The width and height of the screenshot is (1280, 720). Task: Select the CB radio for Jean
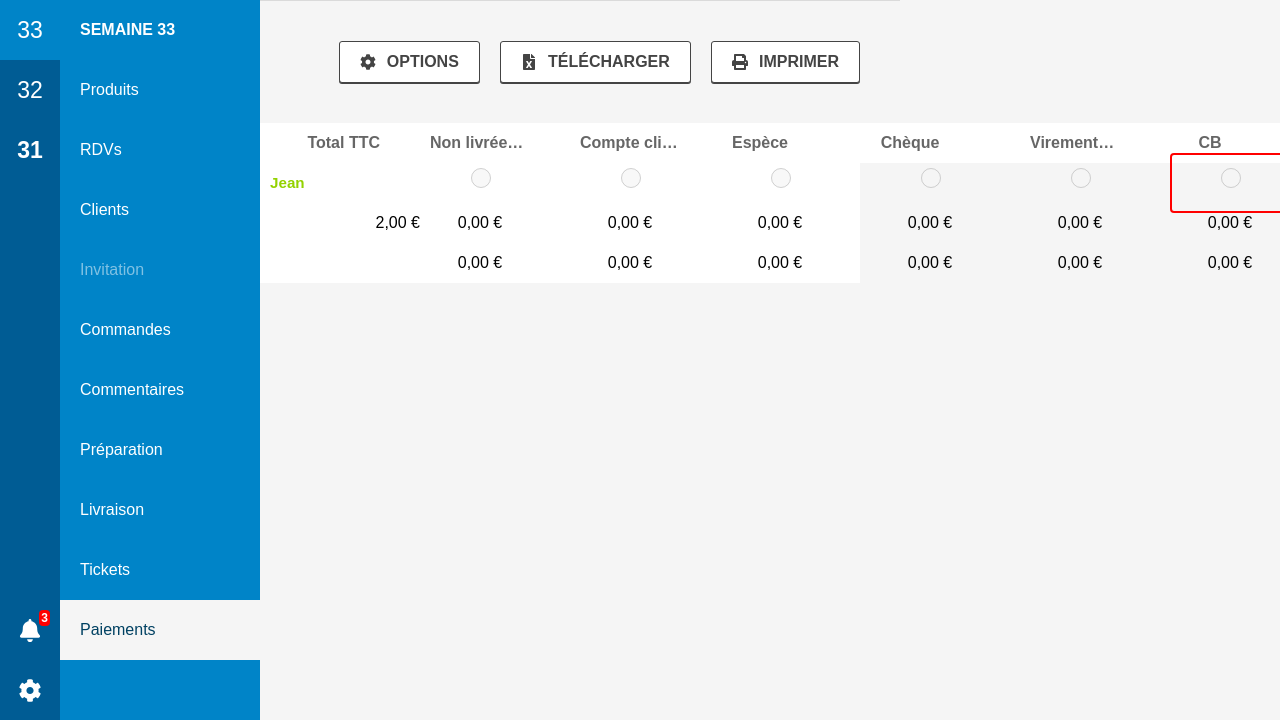[x=1231, y=178]
